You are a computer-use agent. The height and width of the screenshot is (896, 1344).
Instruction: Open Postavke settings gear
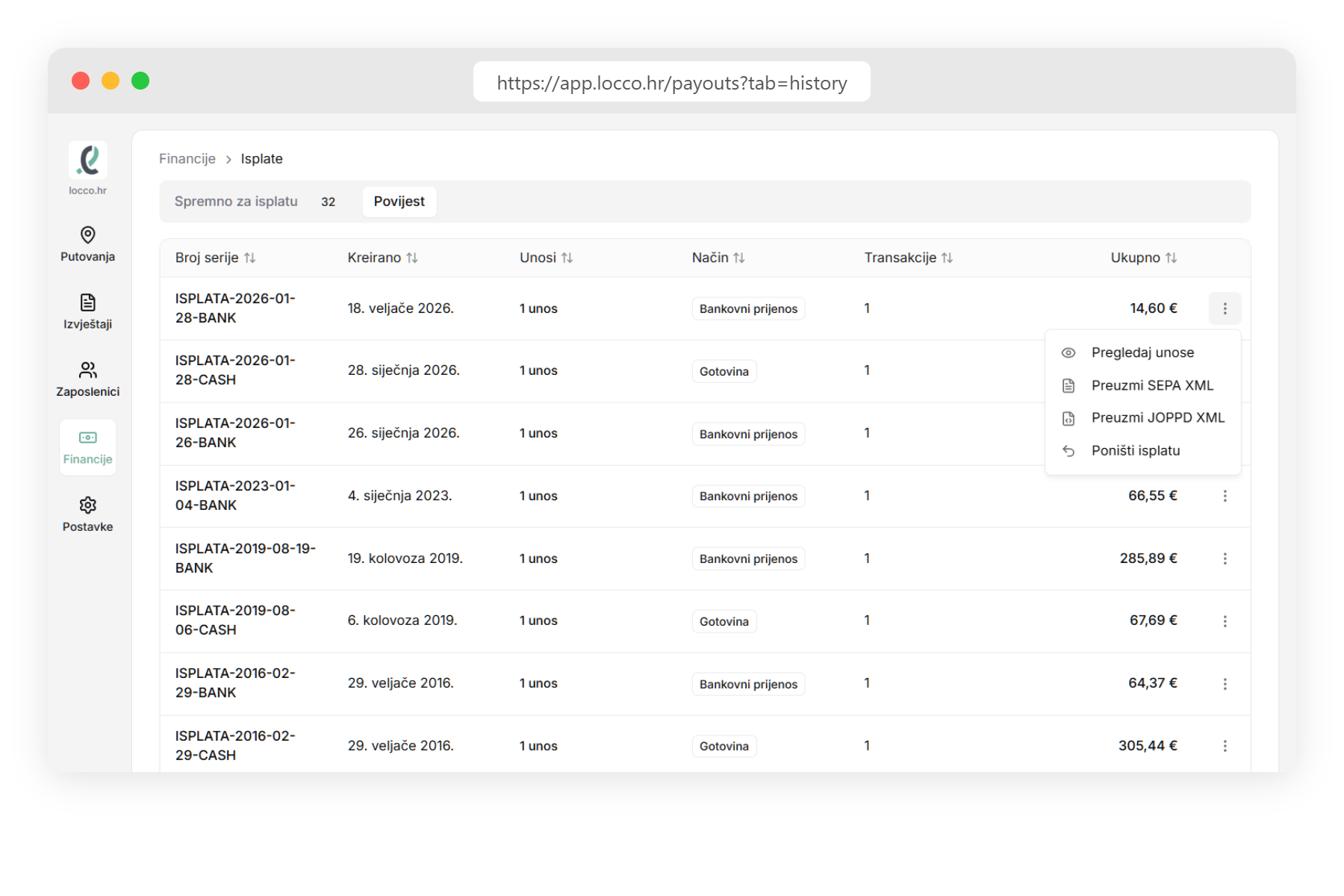click(87, 514)
